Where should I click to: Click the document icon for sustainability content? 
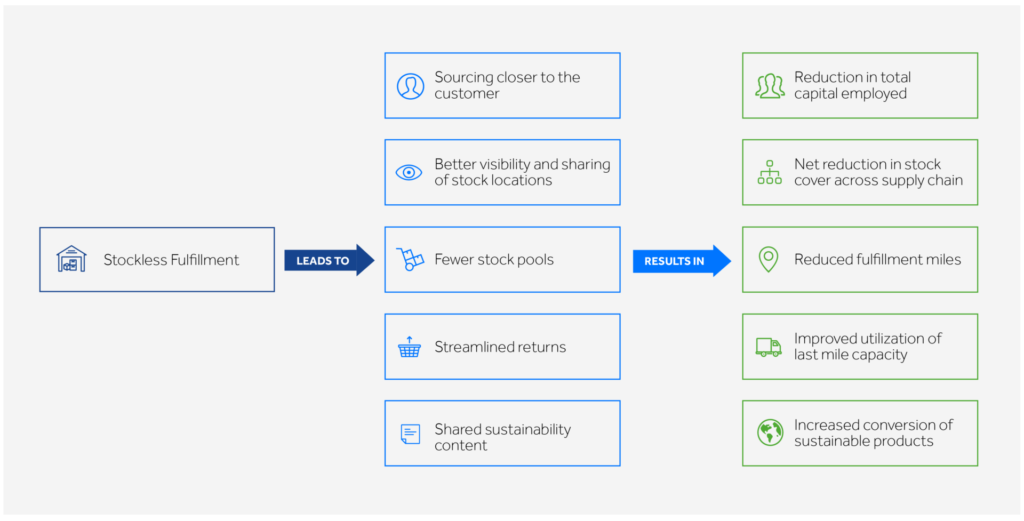pyautogui.click(x=410, y=434)
